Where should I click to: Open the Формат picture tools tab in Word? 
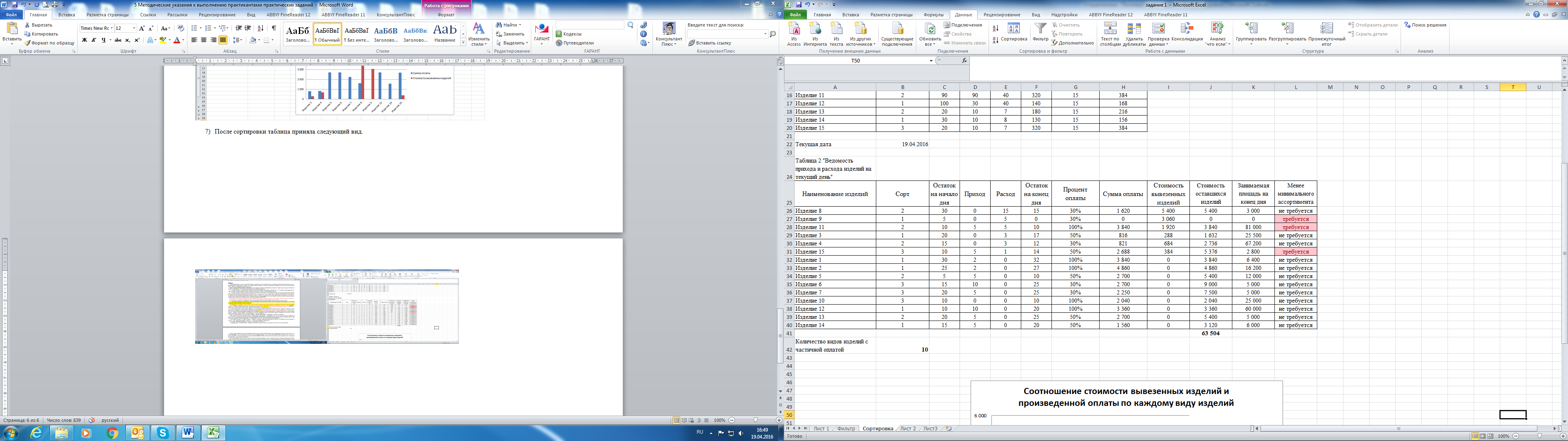446,15
